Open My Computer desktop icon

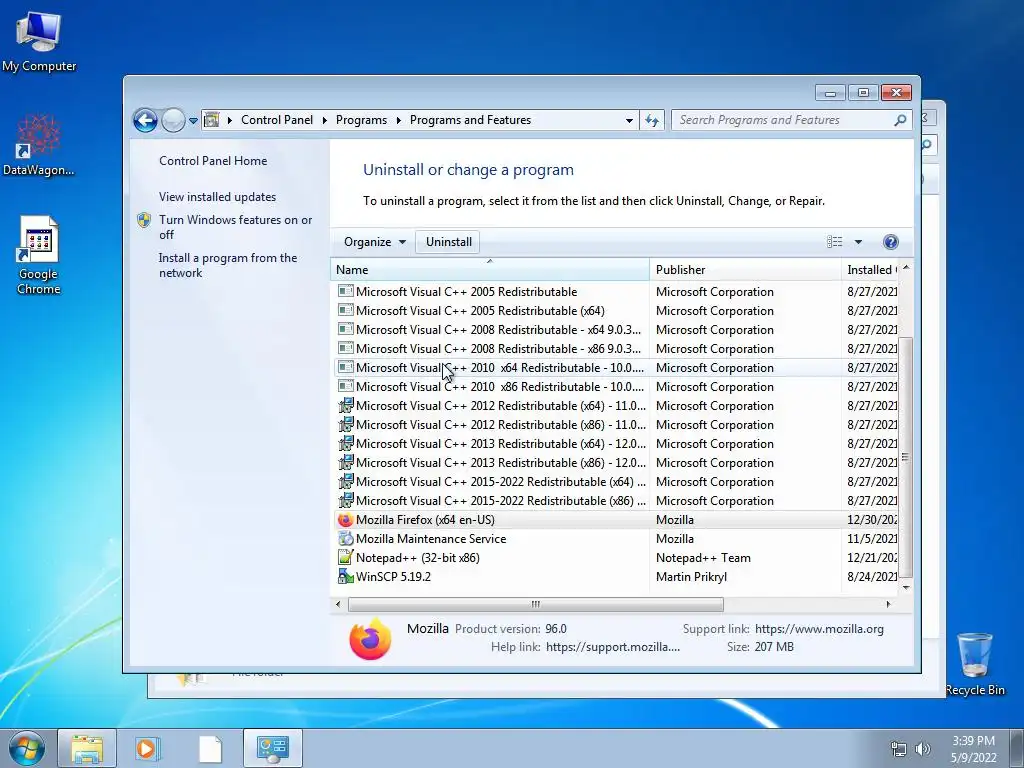click(39, 40)
